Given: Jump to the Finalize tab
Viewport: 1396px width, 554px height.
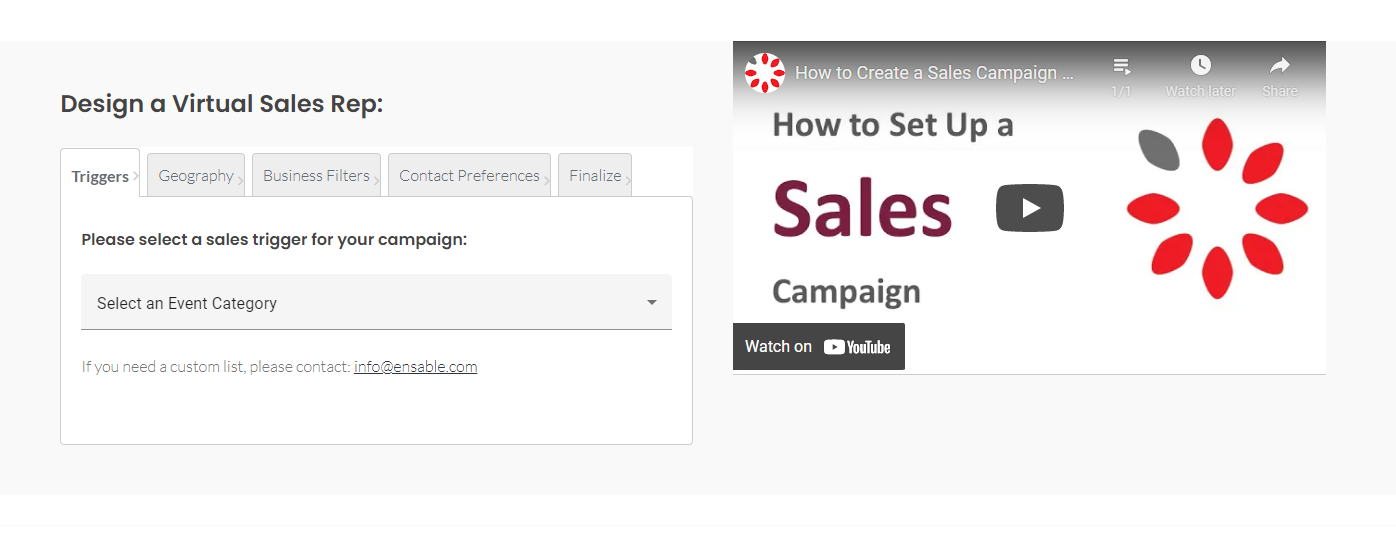Looking at the screenshot, I should pos(595,176).
